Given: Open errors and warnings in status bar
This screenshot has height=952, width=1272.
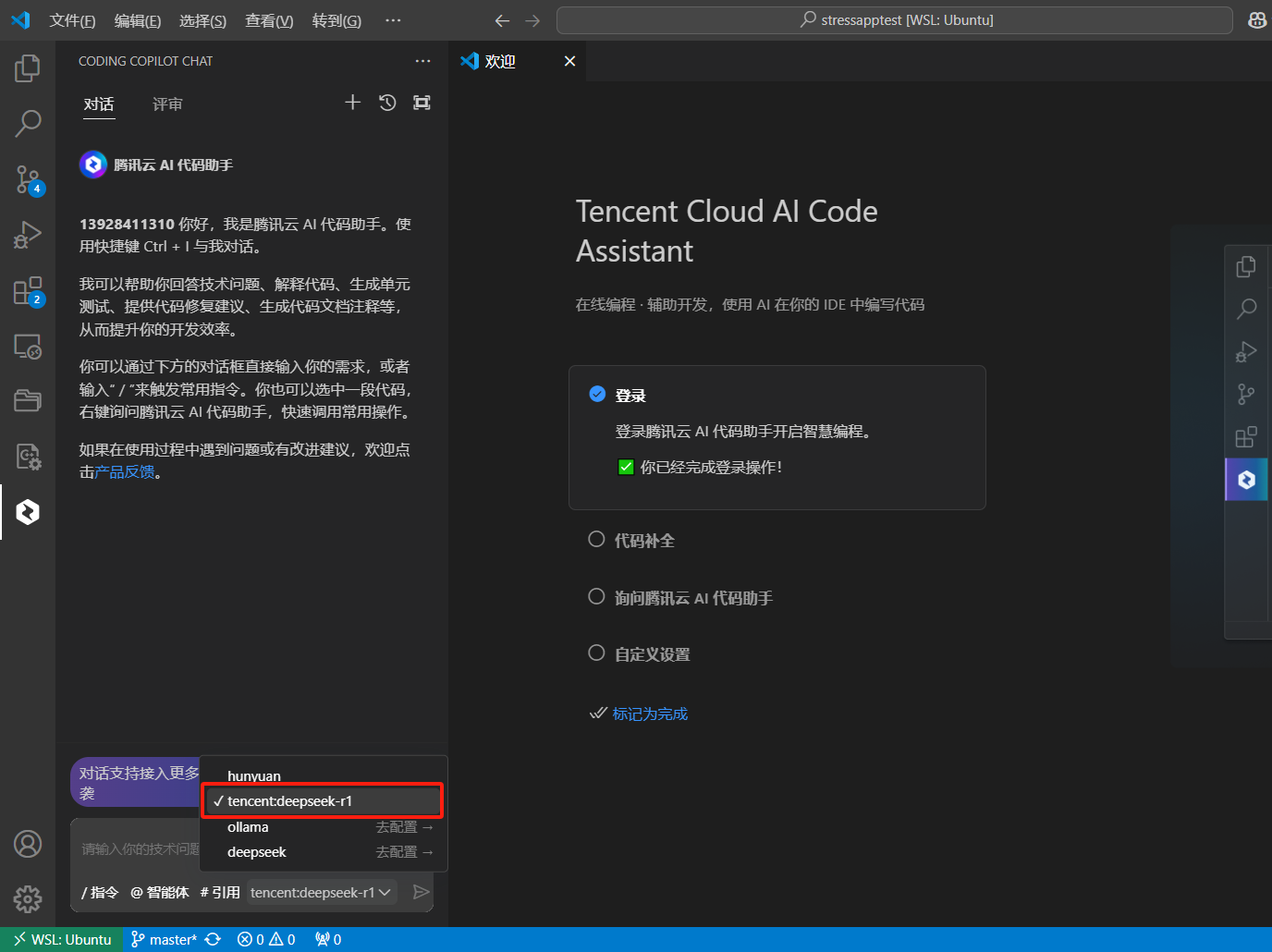Looking at the screenshot, I should tap(266, 939).
